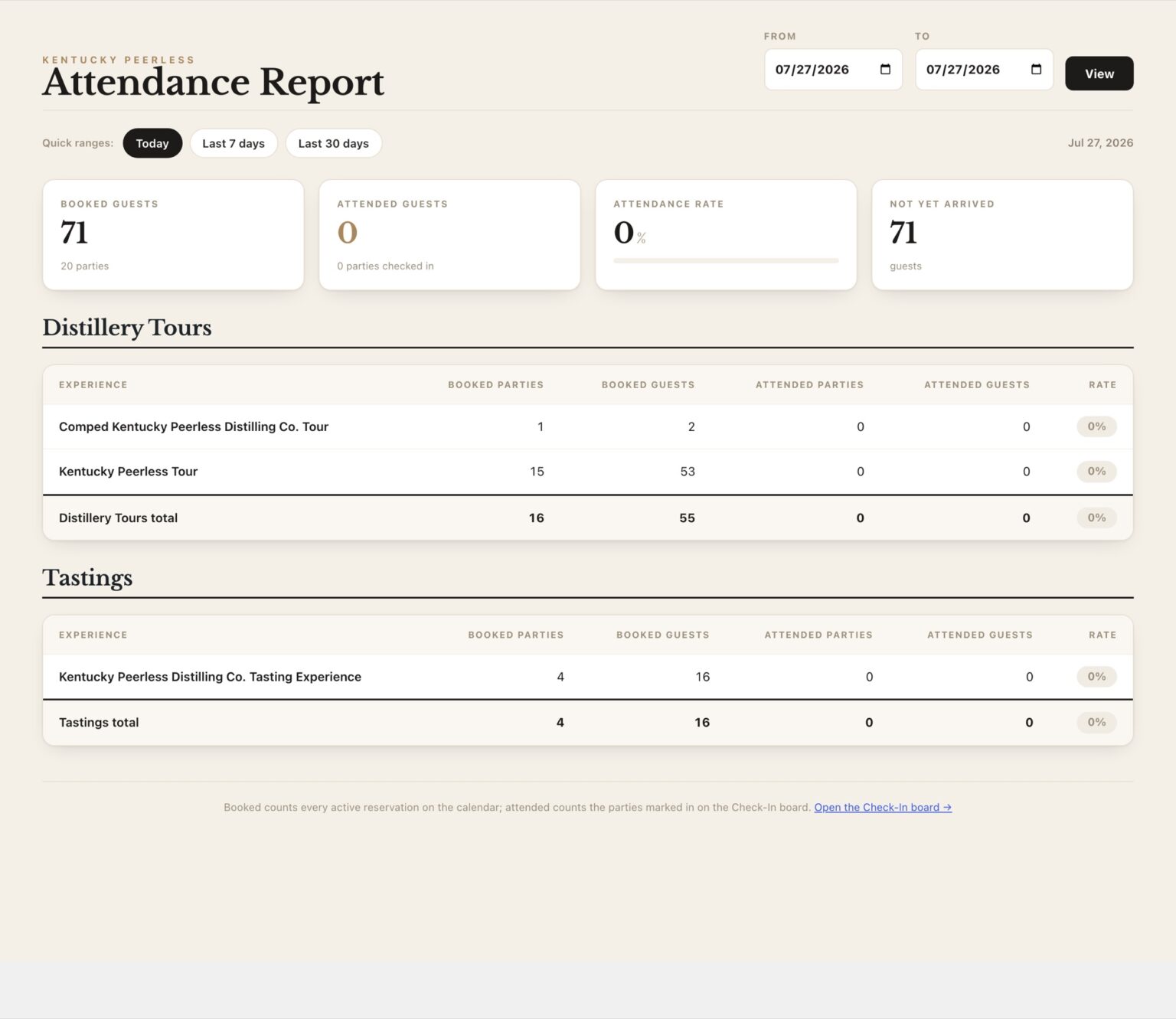
Task: Click Rate column header in Distillery Tours table
Action: point(1102,384)
